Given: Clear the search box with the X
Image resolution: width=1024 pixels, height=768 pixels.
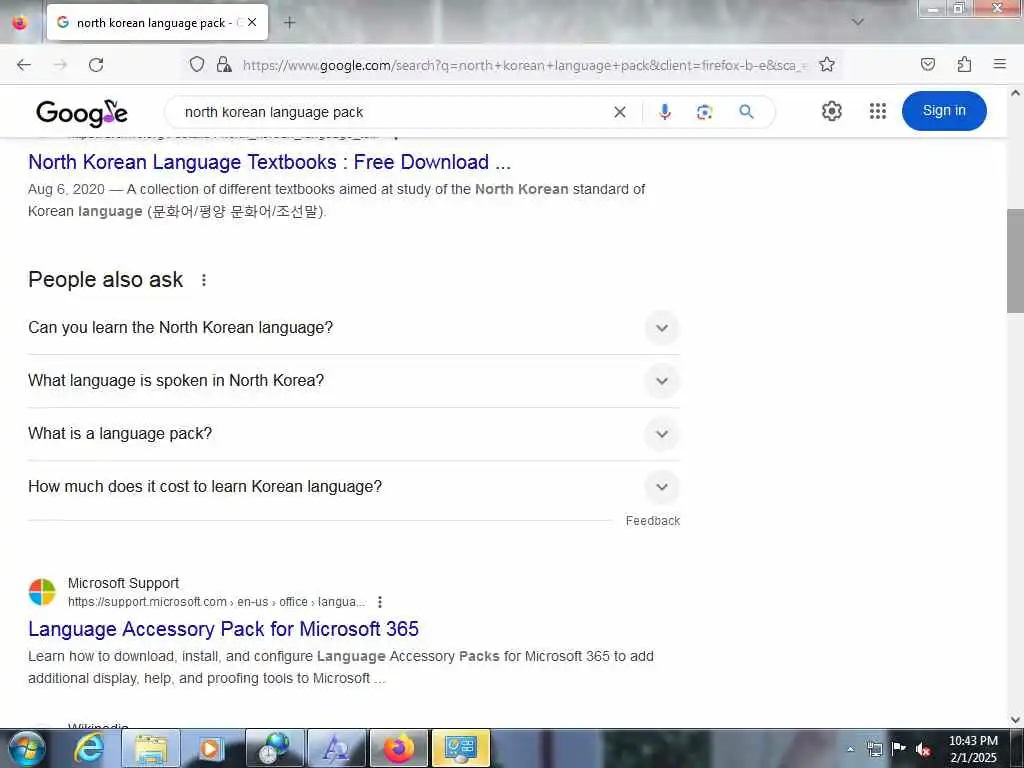Looking at the screenshot, I should tap(620, 112).
